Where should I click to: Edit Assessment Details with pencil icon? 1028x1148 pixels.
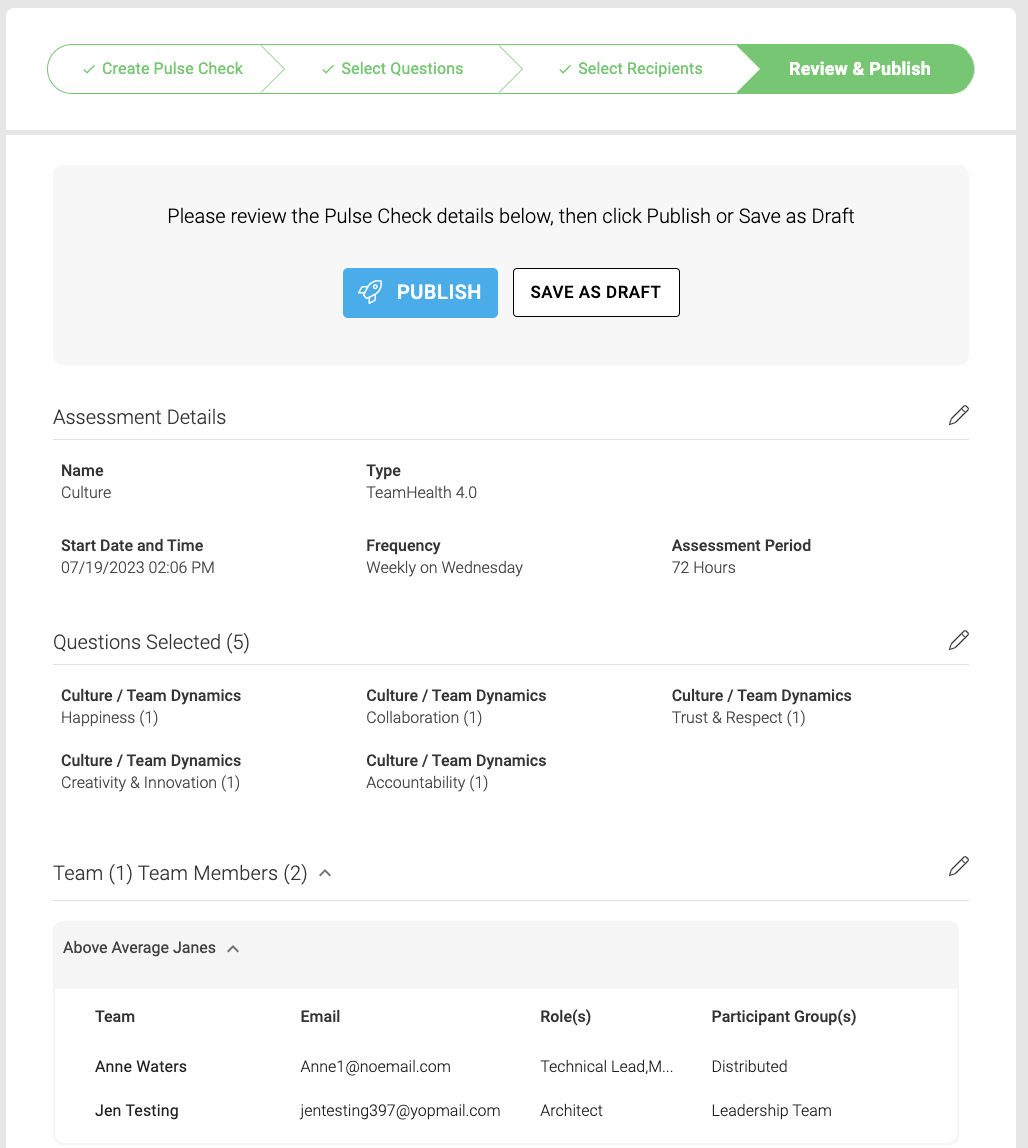[x=958, y=415]
